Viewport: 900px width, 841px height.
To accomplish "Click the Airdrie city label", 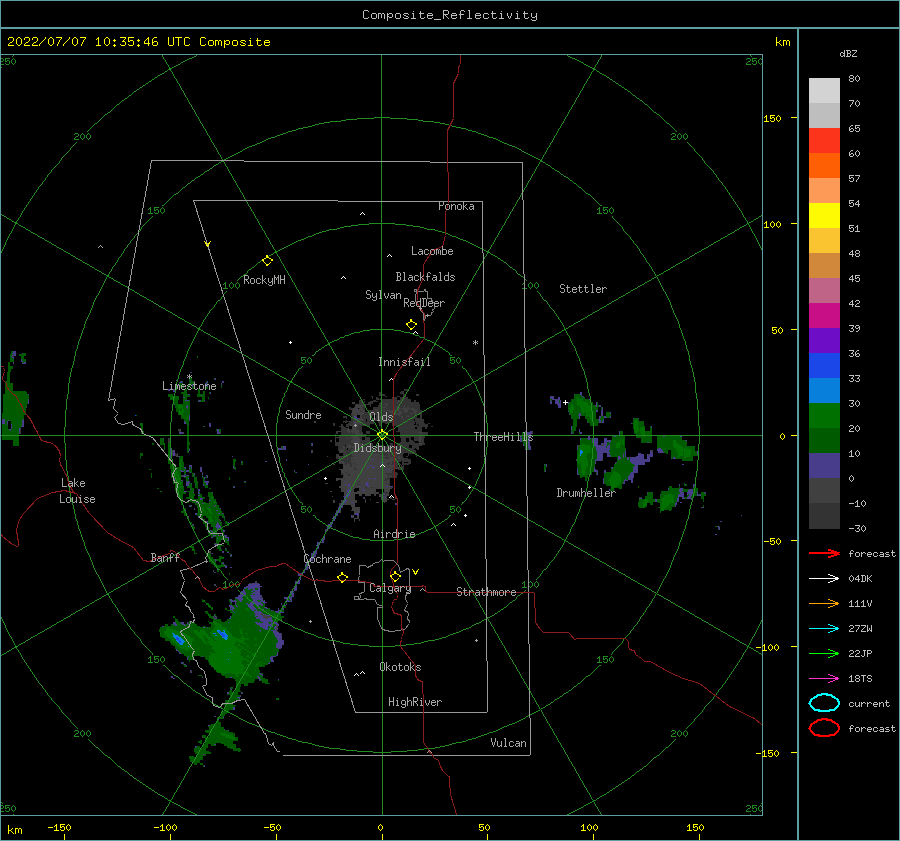I will (394, 534).
